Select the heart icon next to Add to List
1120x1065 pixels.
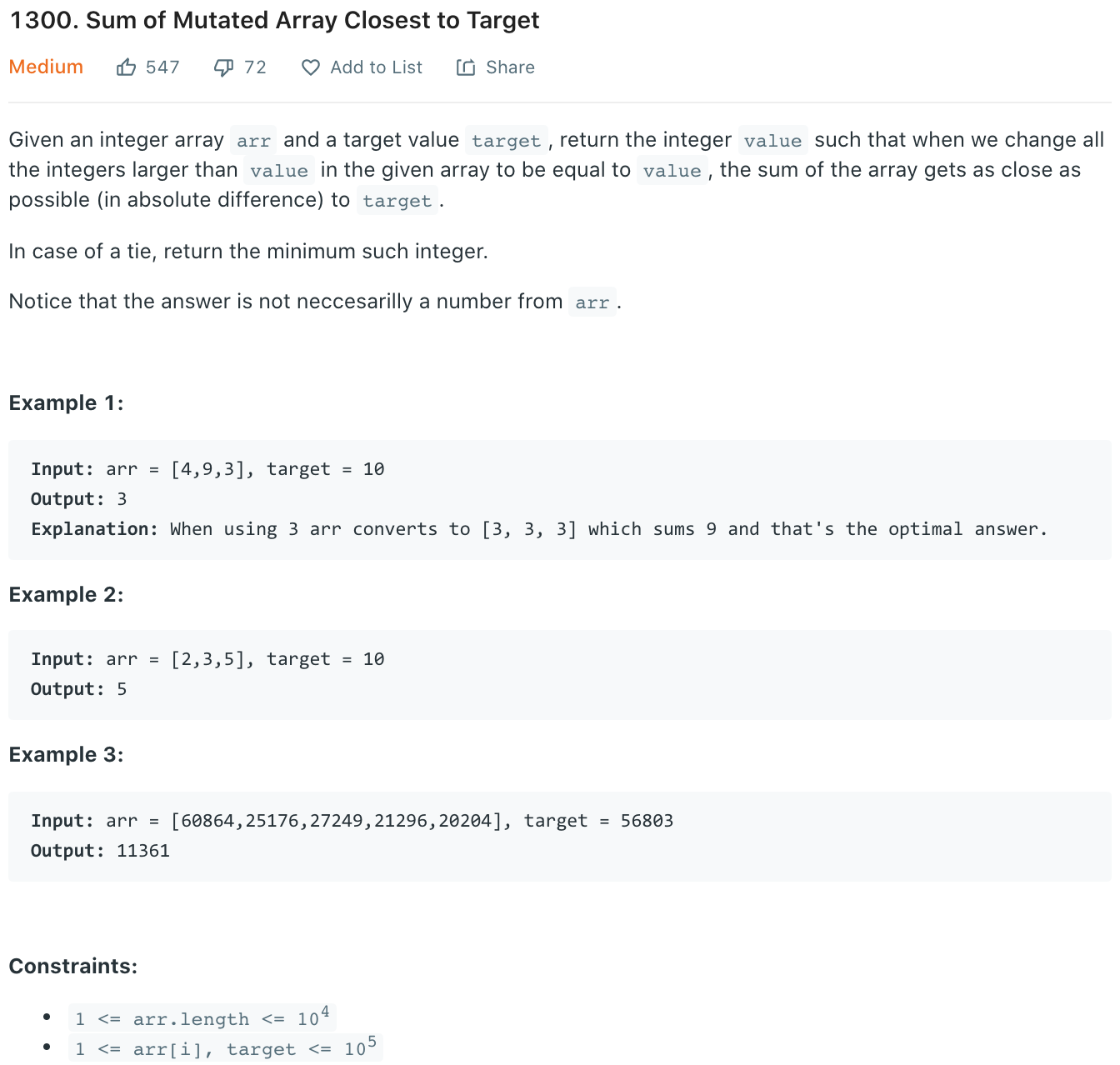pyautogui.click(x=310, y=67)
